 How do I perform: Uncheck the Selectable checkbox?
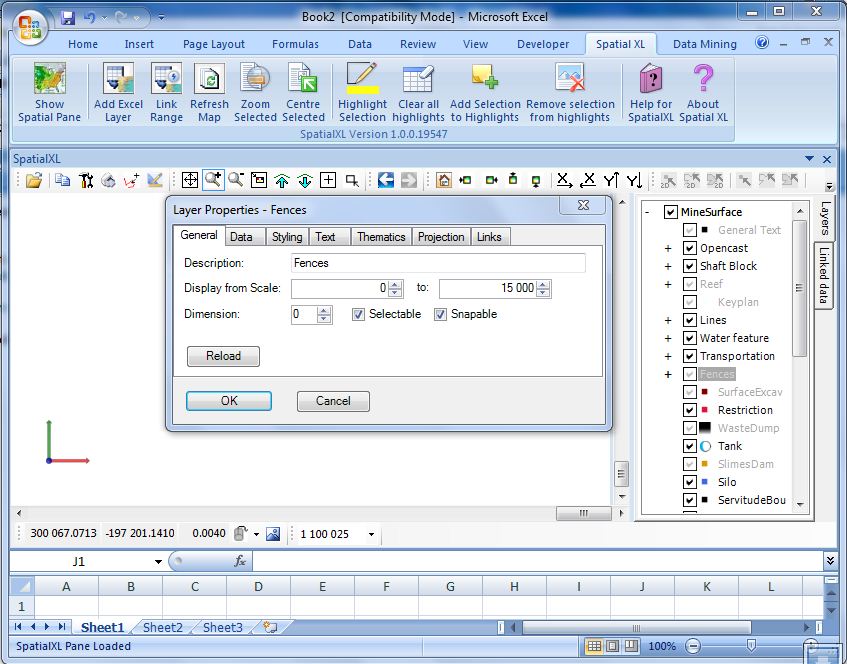359,314
